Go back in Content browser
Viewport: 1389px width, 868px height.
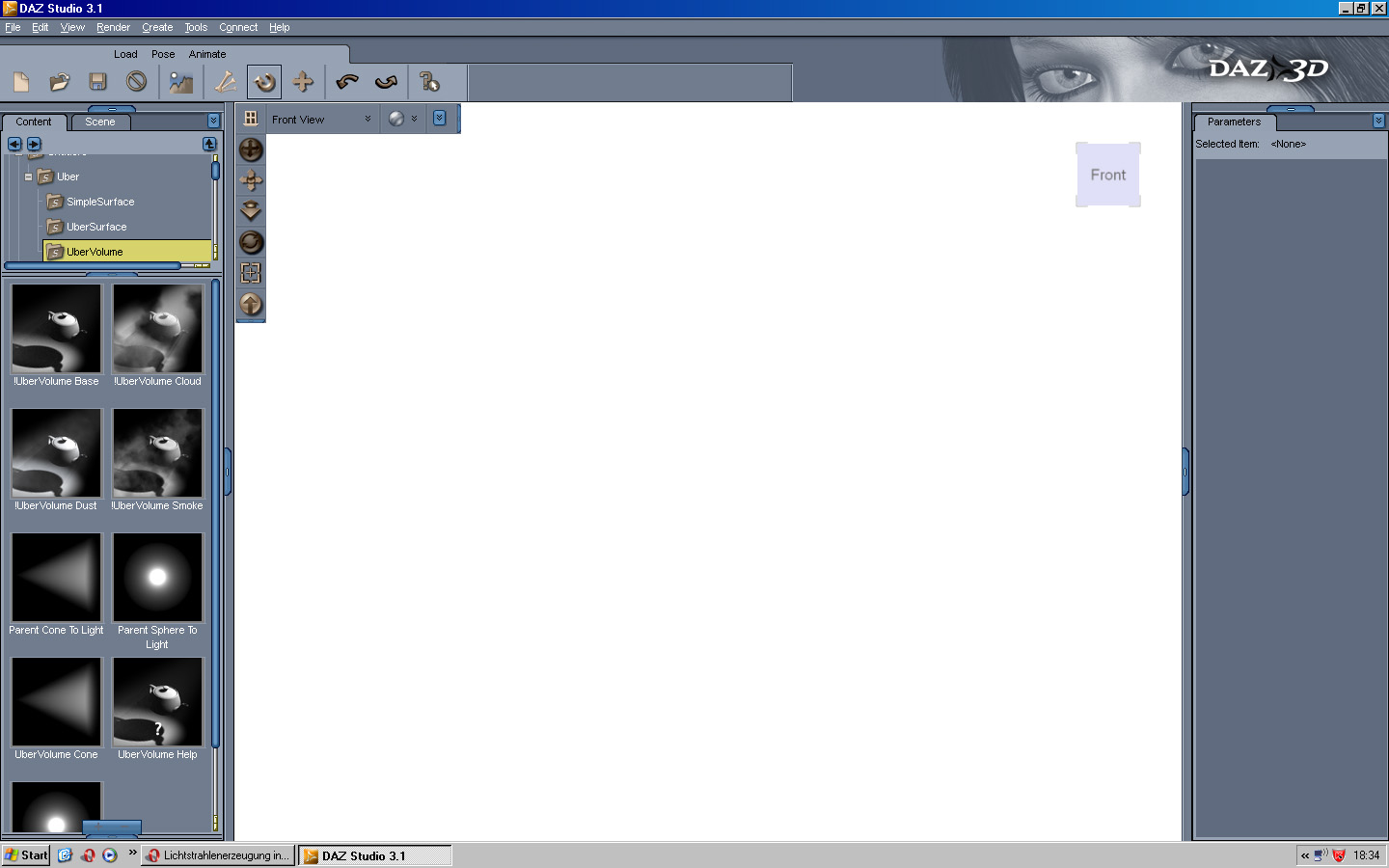[x=14, y=144]
